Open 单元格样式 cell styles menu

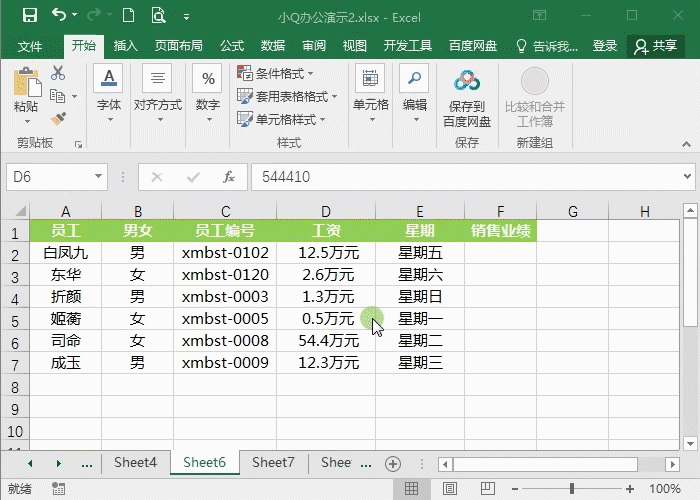(281, 120)
